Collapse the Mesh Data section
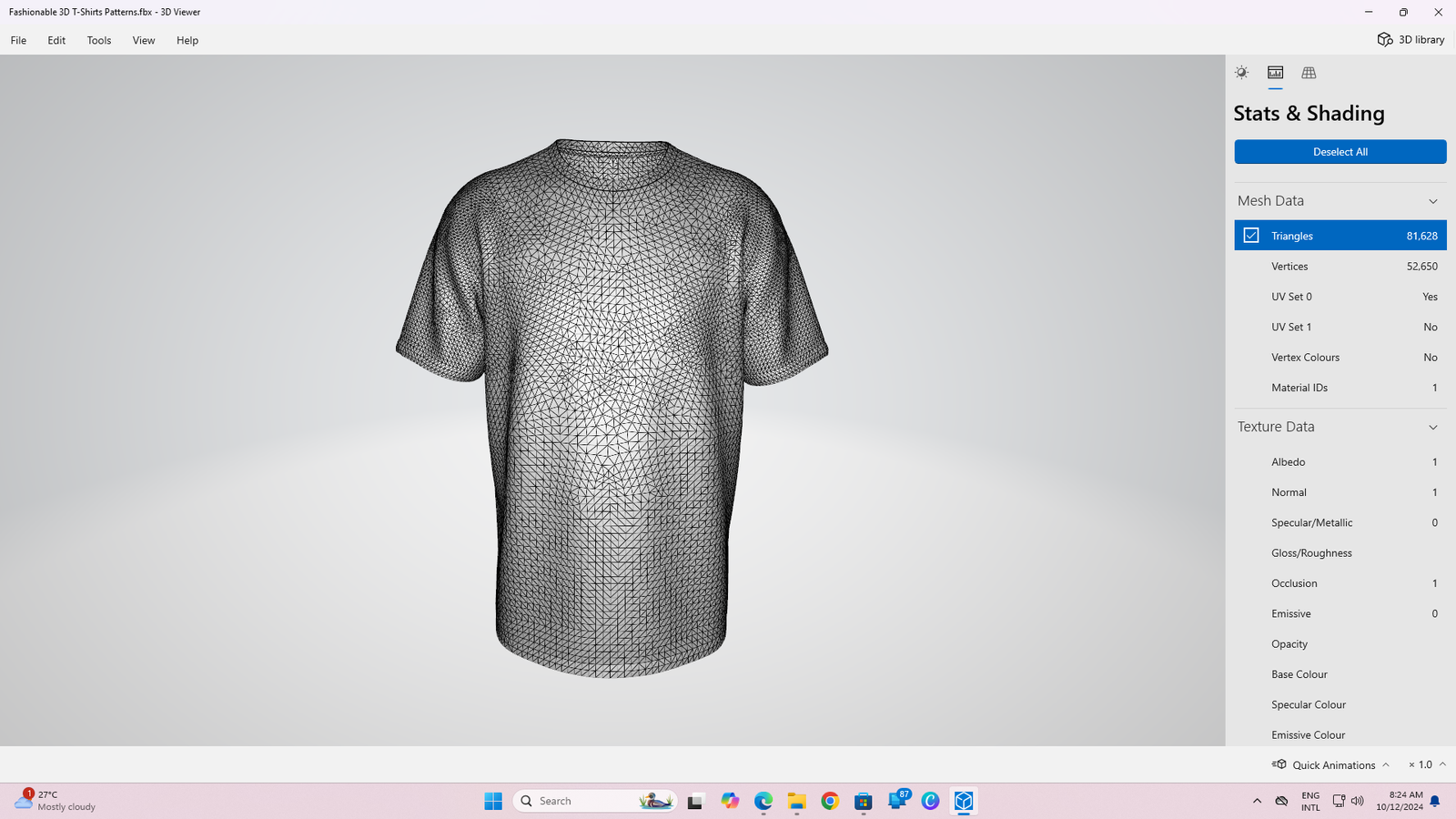 coord(1433,201)
